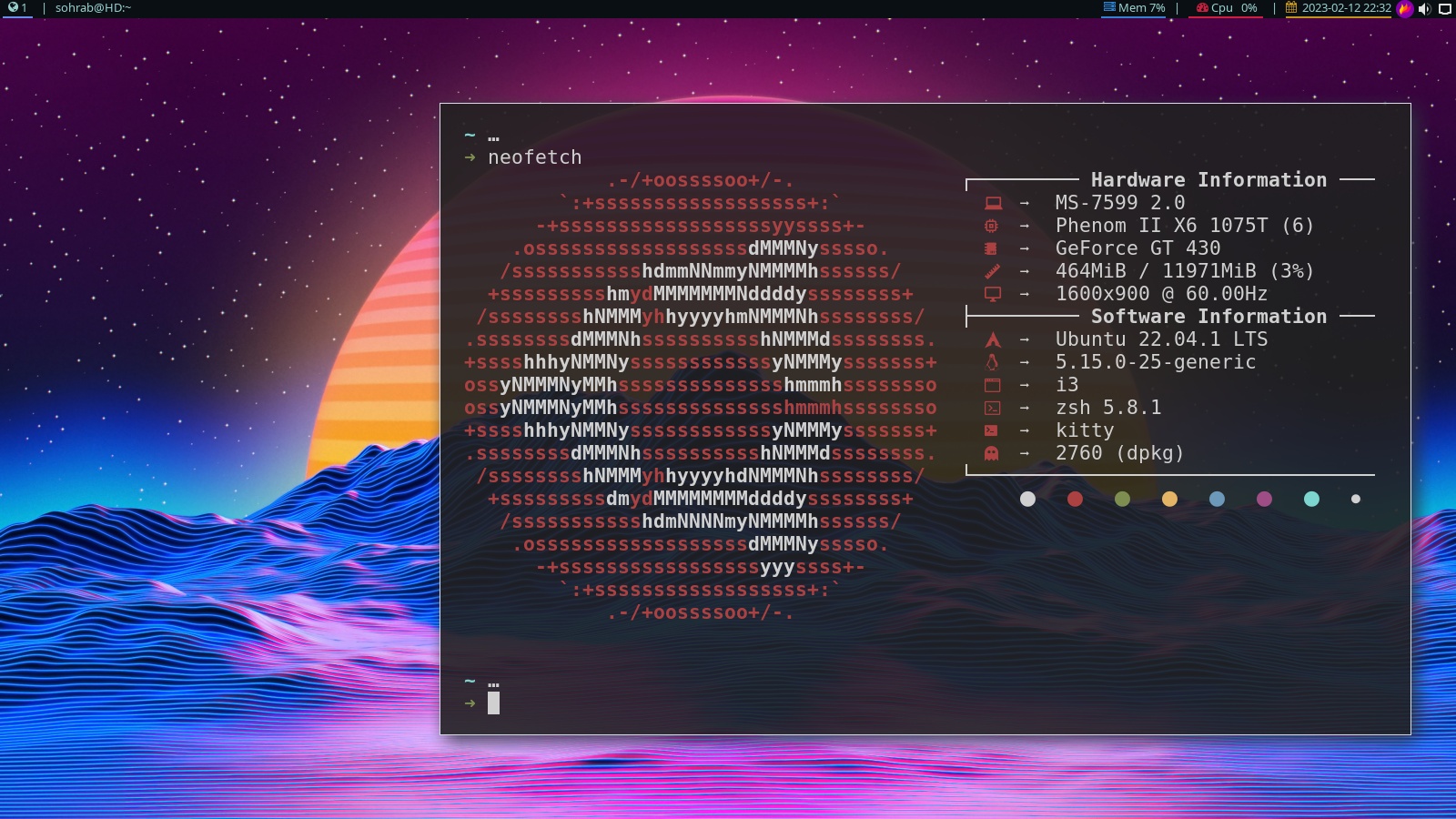
Task: Click the white color dot
Action: (1027, 499)
